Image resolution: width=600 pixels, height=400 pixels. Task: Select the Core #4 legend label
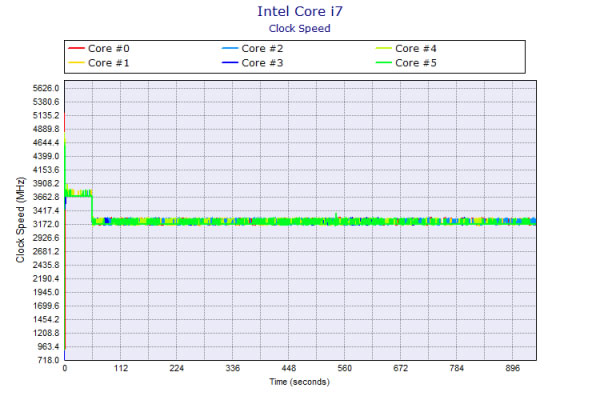click(416, 49)
